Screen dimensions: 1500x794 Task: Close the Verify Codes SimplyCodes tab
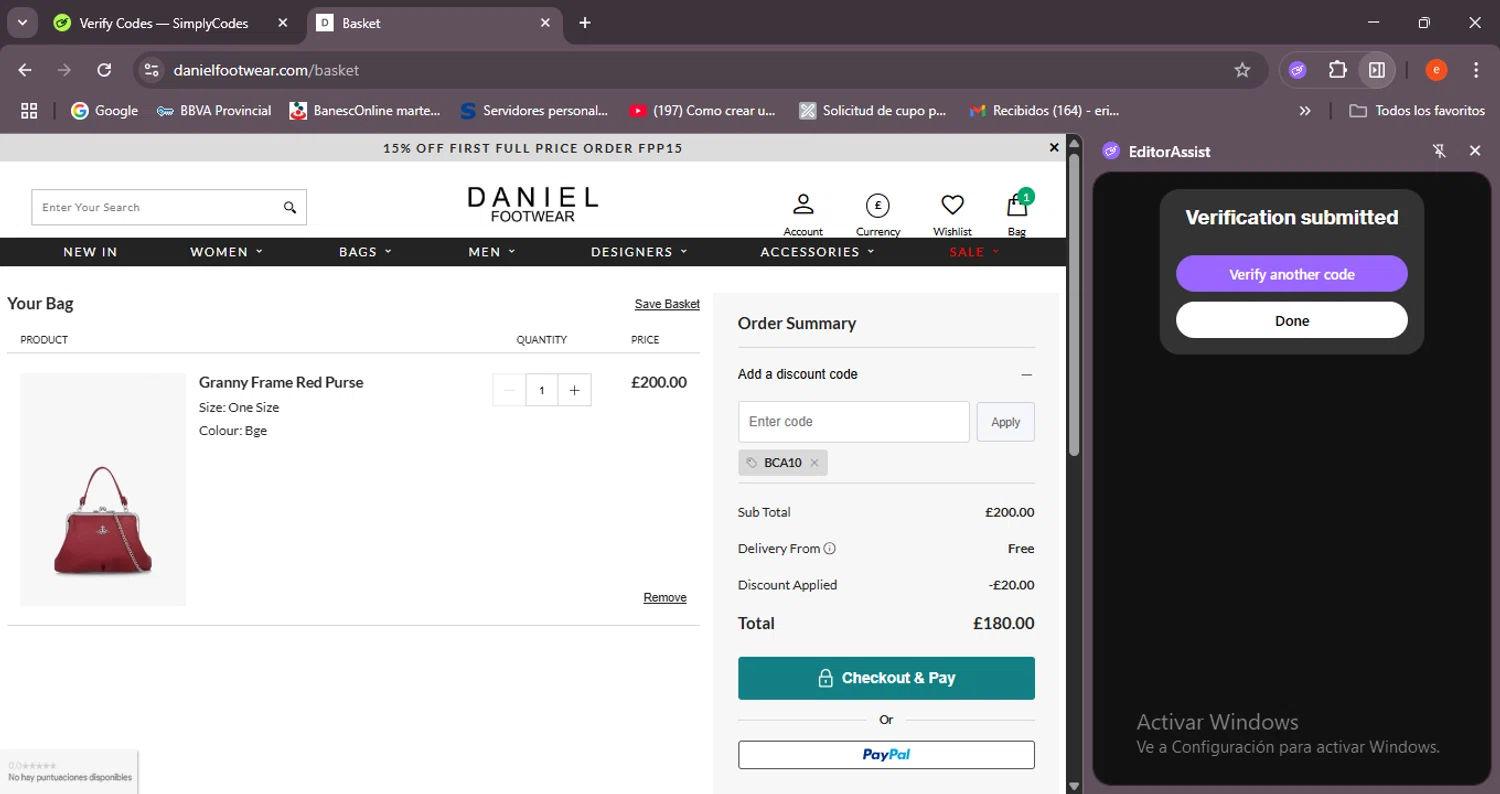283,23
